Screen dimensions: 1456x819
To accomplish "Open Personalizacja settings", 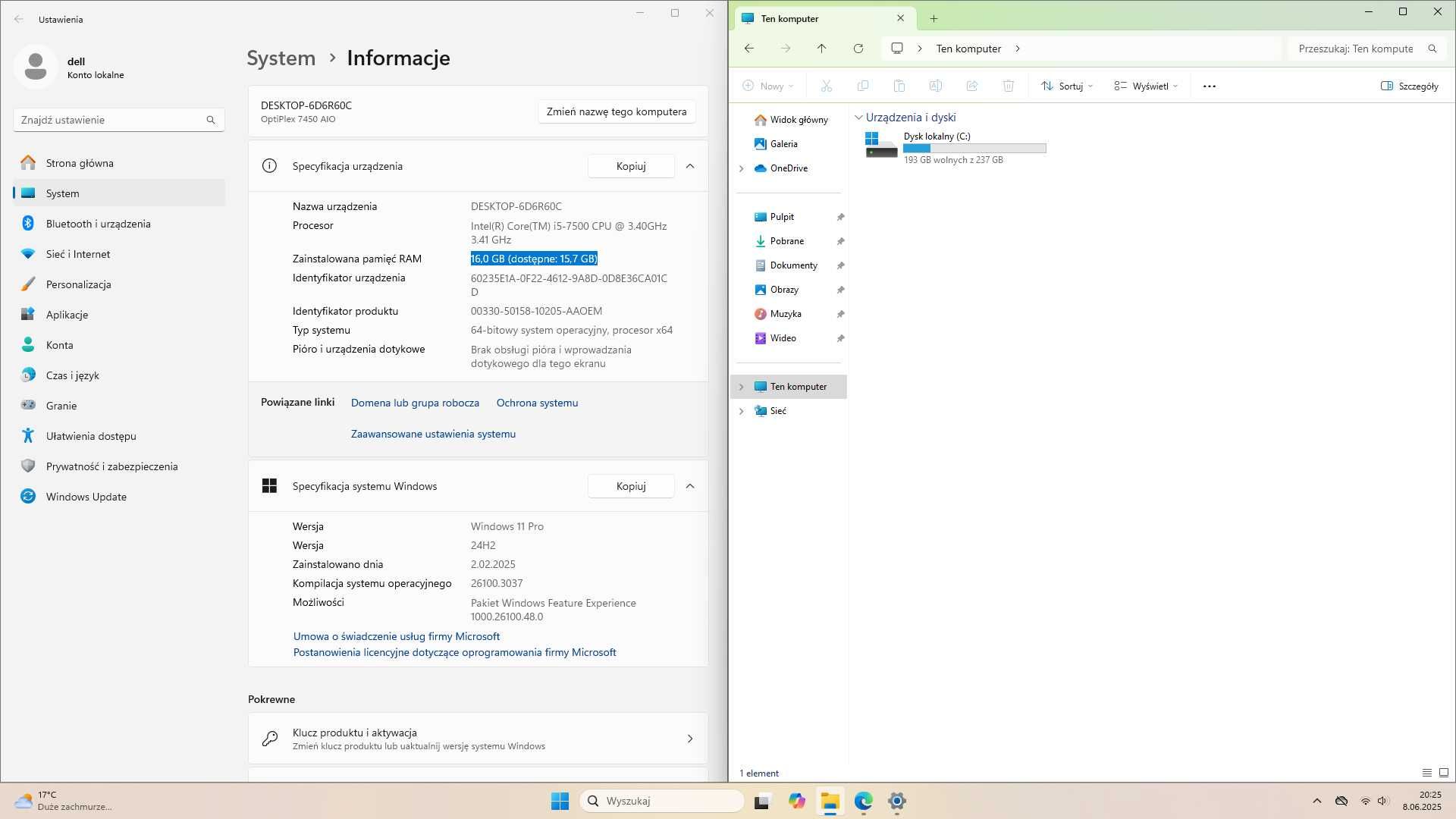I will (x=119, y=284).
